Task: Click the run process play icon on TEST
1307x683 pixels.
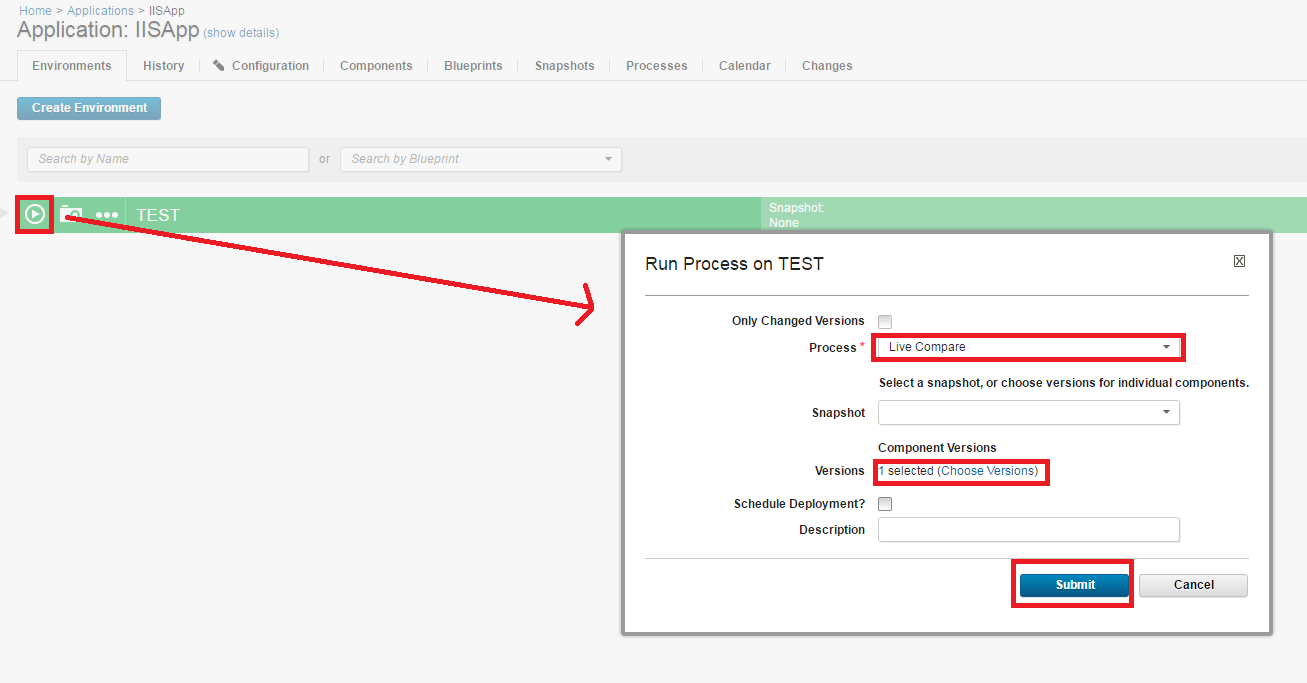Action: pyautogui.click(x=35, y=214)
